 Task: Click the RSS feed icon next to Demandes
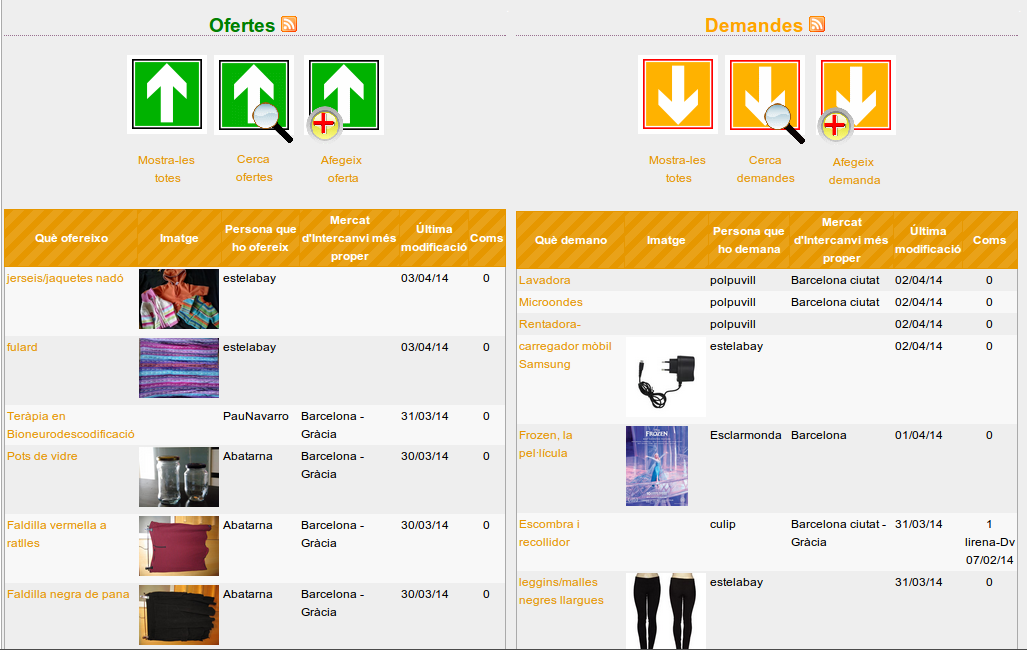click(817, 25)
